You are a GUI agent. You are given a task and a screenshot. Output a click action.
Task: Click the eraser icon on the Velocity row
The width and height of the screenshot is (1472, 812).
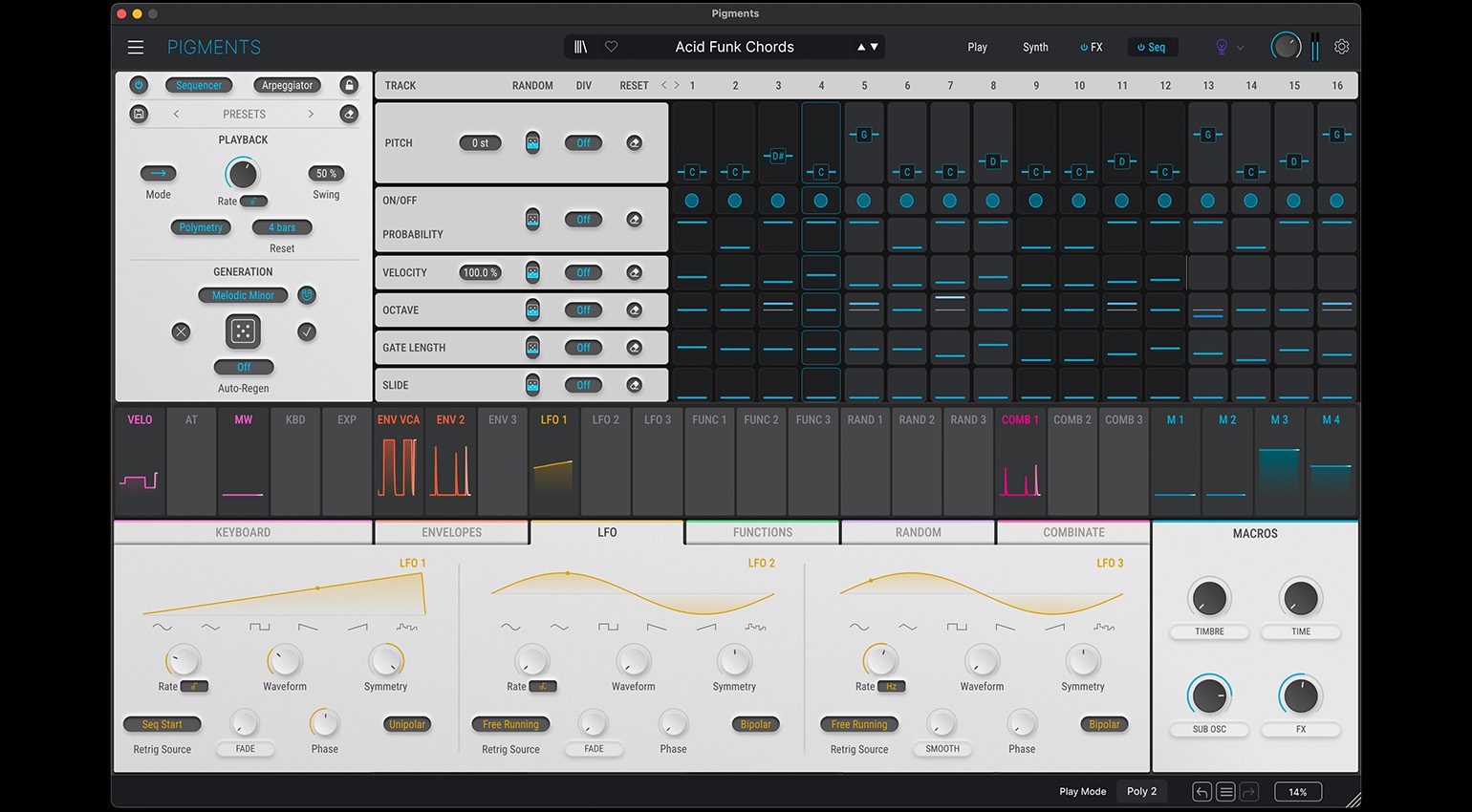pos(635,272)
